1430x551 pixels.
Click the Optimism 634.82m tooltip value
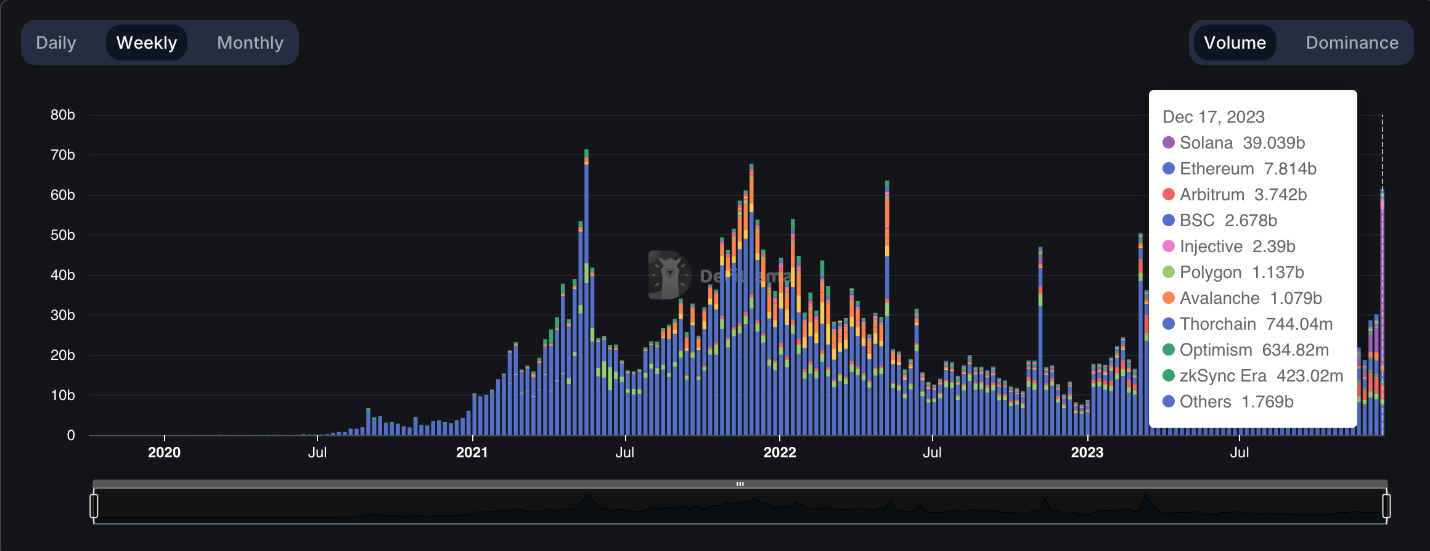(x=1296, y=351)
